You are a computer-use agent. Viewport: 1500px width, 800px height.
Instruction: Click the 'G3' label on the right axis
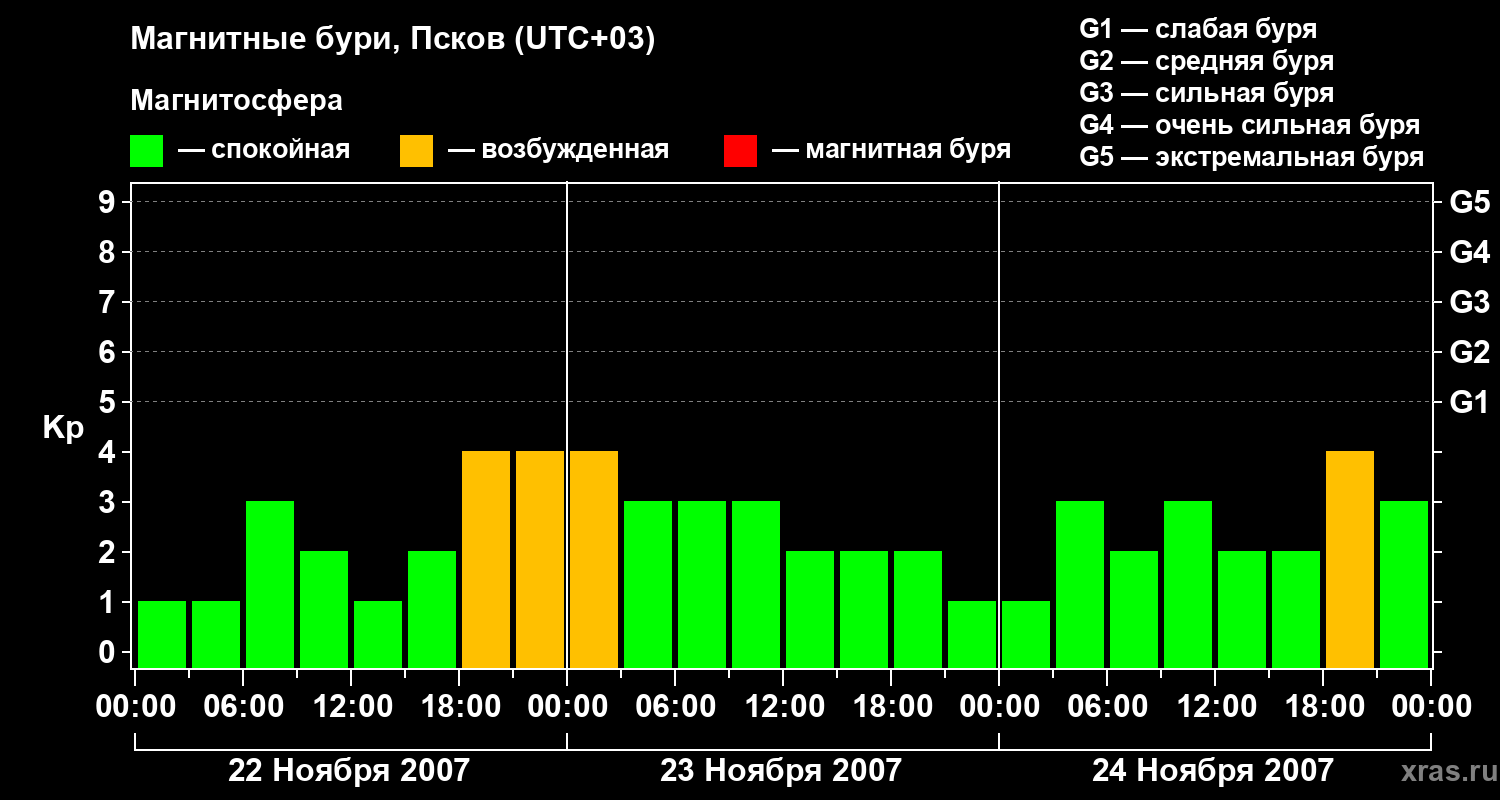(x=1469, y=302)
